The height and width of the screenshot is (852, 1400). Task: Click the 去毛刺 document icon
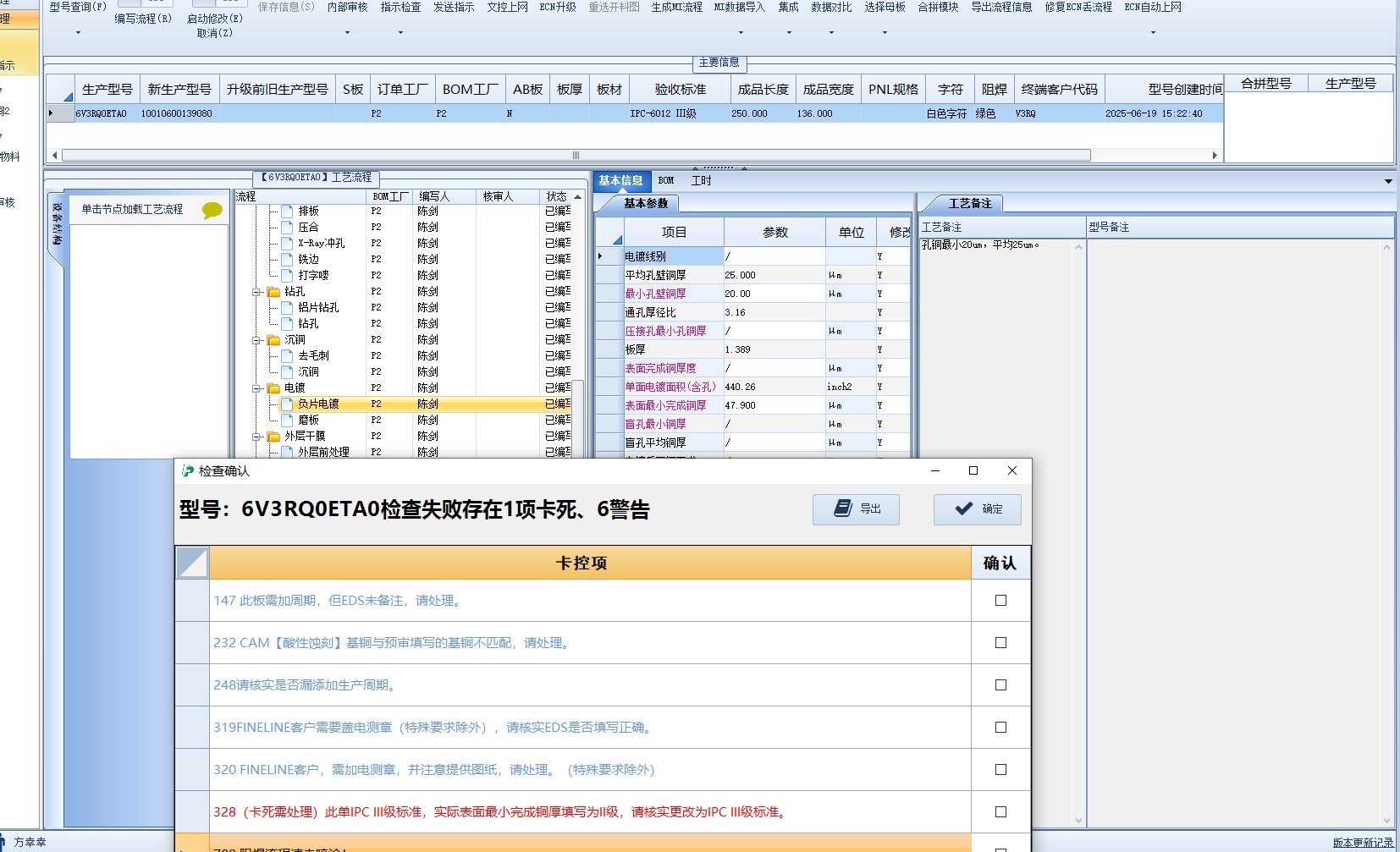pyautogui.click(x=287, y=355)
